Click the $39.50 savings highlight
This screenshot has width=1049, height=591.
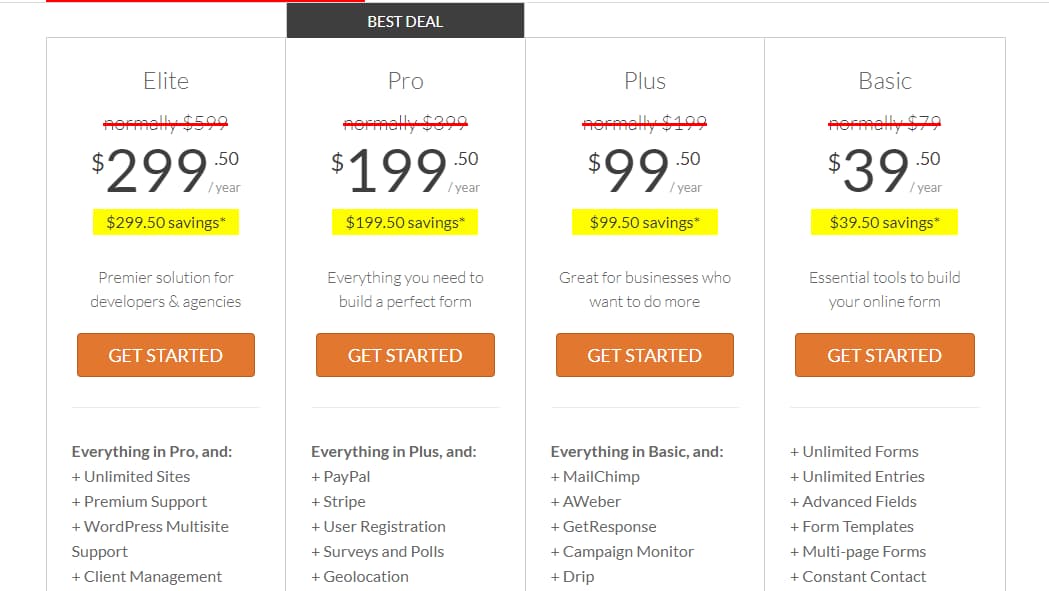coord(884,221)
